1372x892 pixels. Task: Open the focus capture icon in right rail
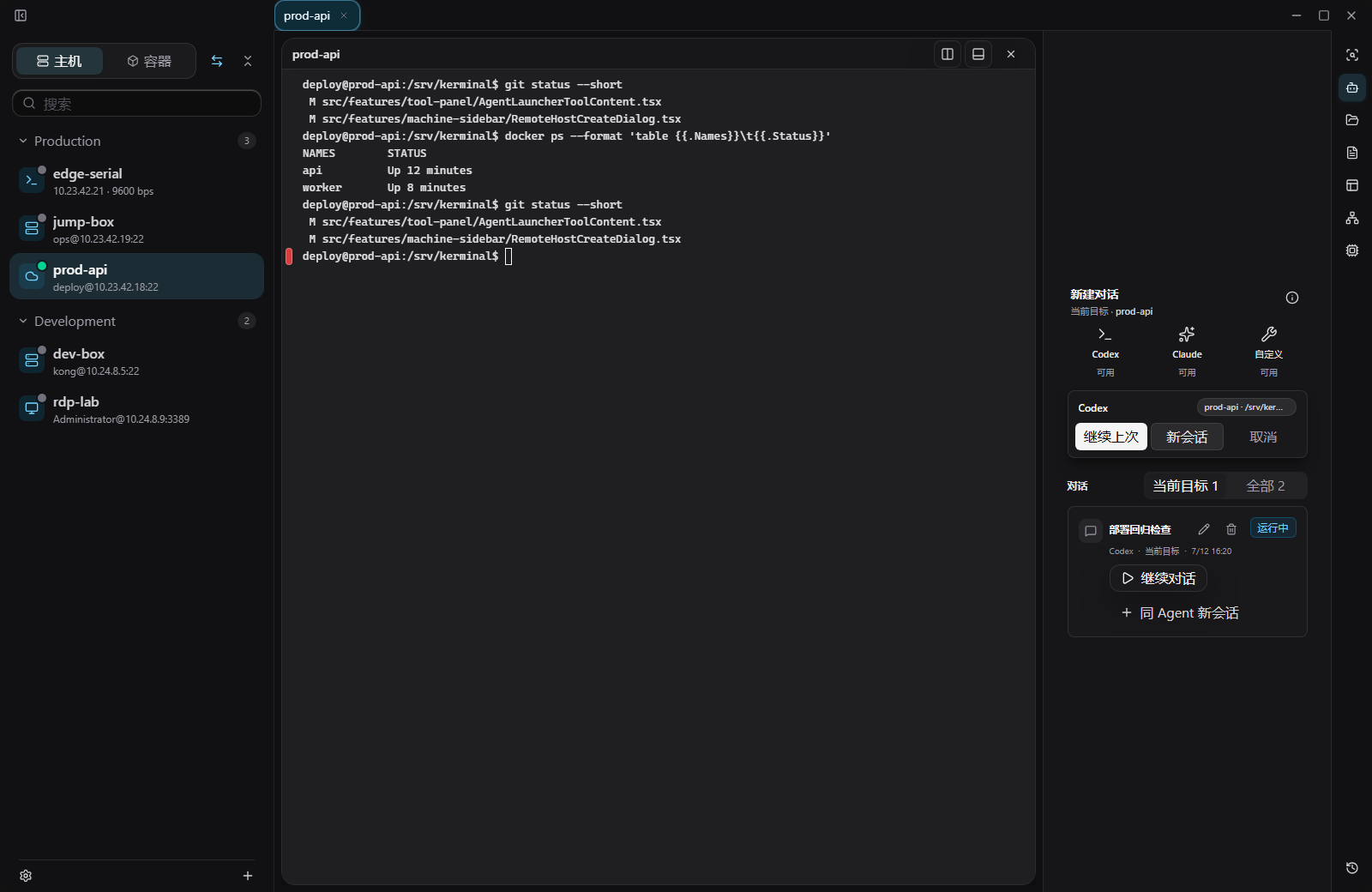tap(1352, 55)
